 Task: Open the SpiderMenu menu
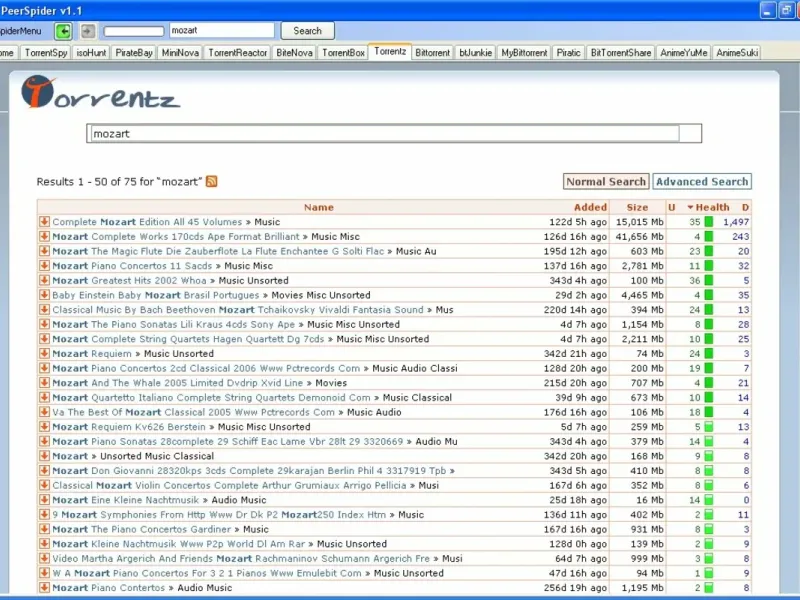(x=20, y=31)
